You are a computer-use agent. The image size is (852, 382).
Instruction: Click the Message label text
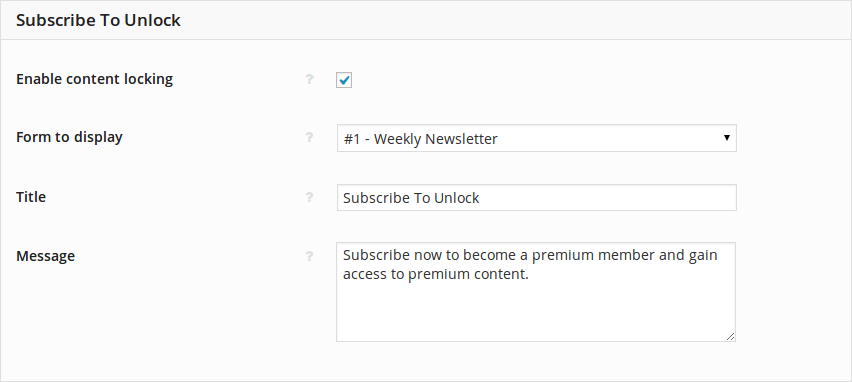coord(46,256)
